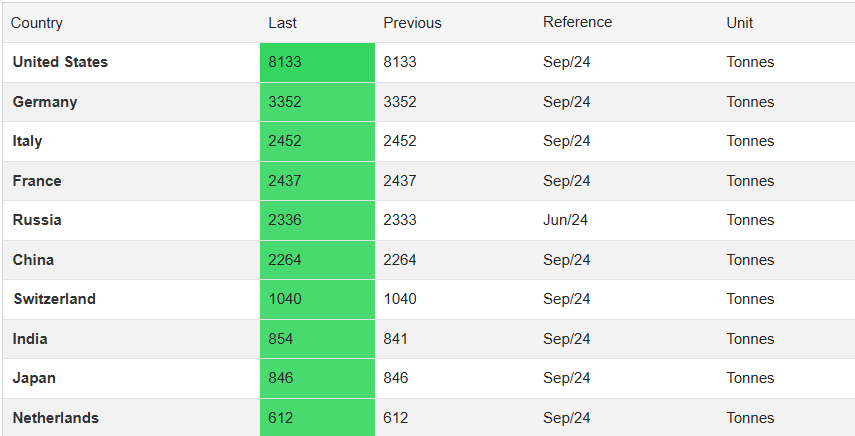Screen dimensions: 855x436
Task: Click the Italy country link
Action: (x=28, y=141)
